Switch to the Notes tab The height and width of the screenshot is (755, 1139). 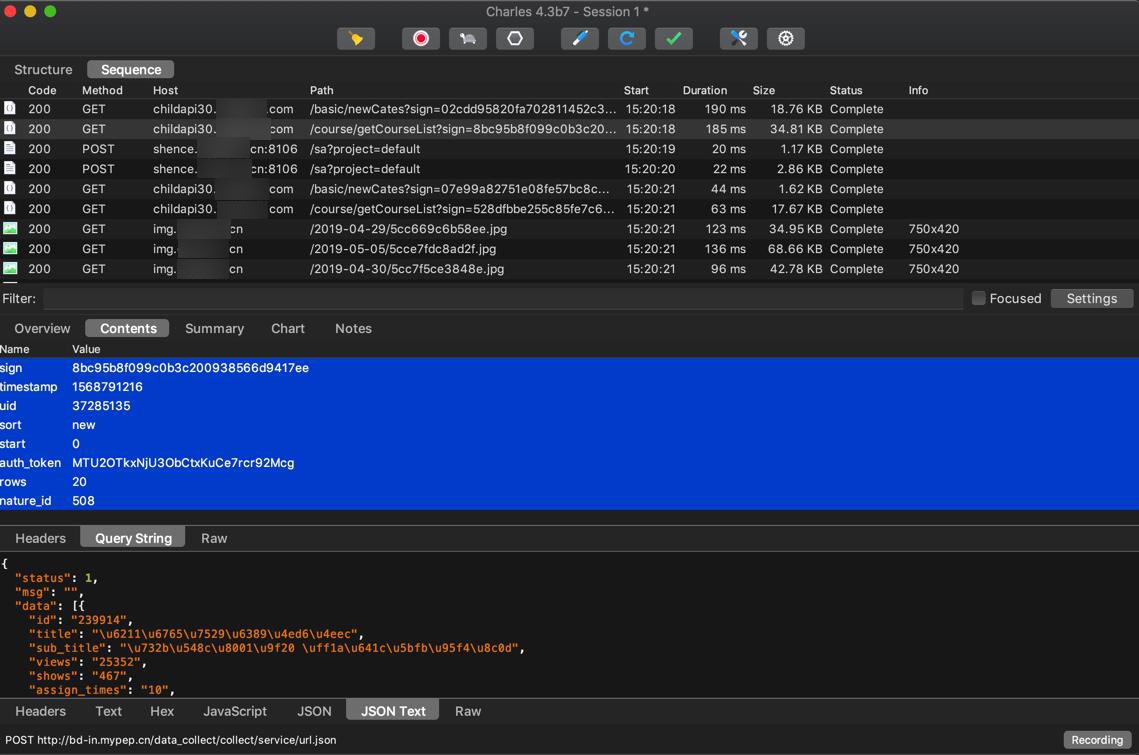pos(353,328)
